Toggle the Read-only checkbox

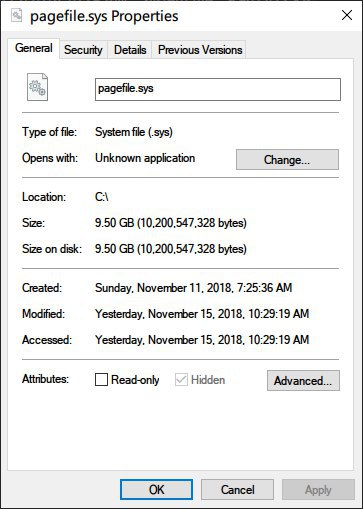(x=101, y=379)
